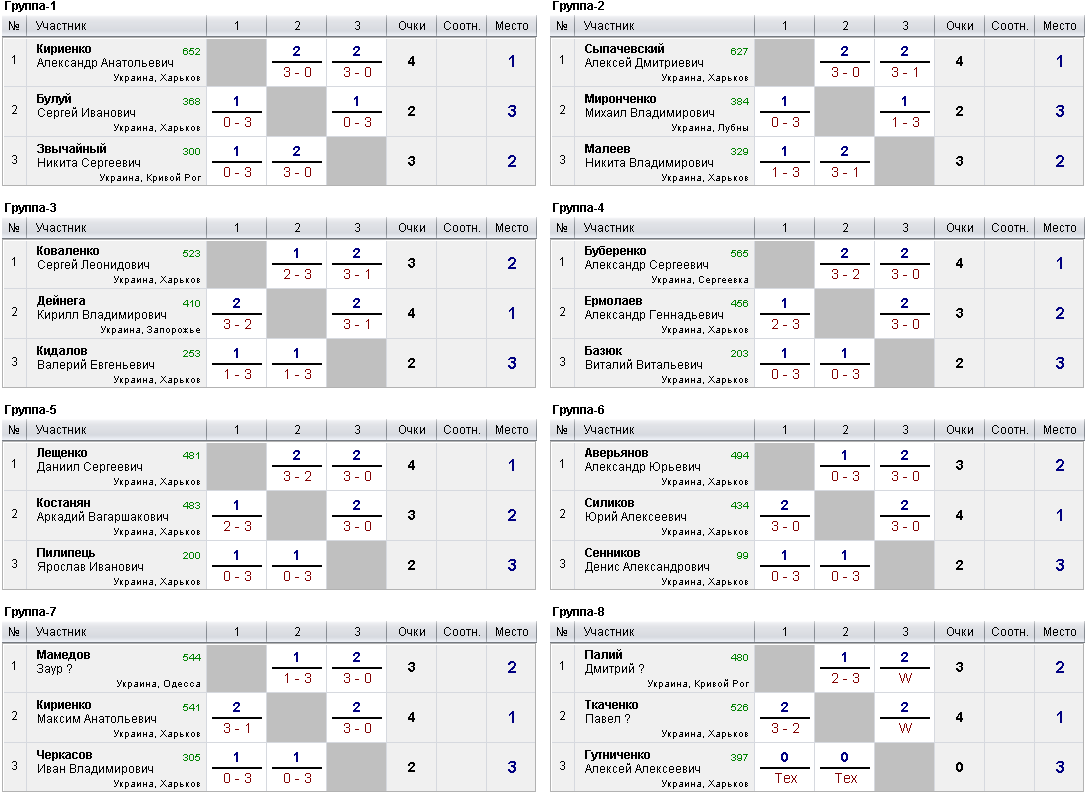Select player Сыпачевский in Group 2
The image size is (1086, 793).
(624, 49)
